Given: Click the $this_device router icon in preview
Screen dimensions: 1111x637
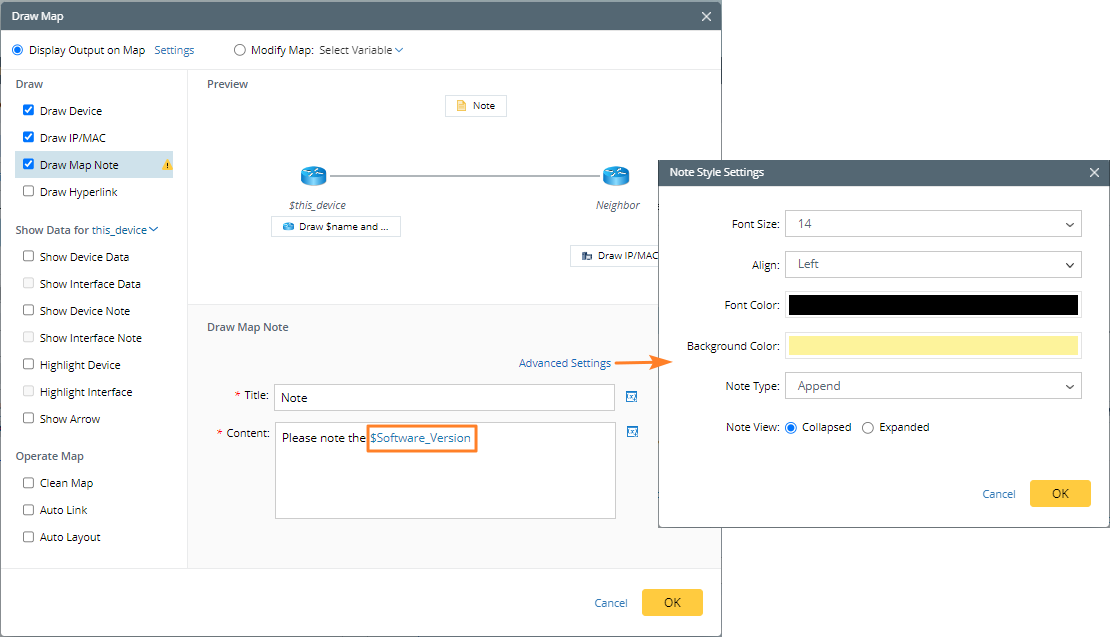Looking at the screenshot, I should click(x=313, y=175).
